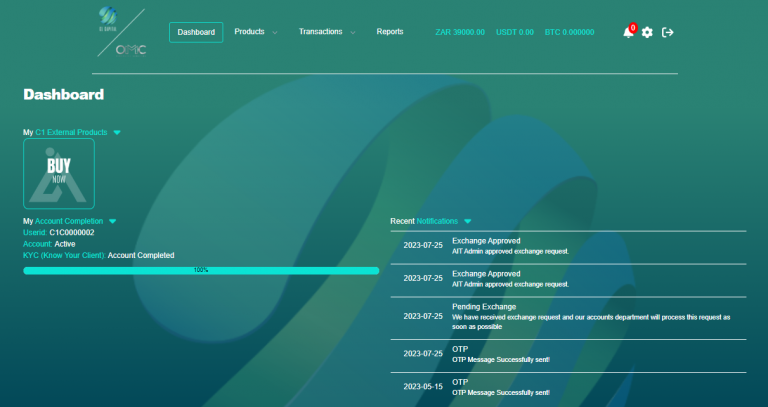Image resolution: width=768 pixels, height=407 pixels.
Task: Collapse the My C1 External Products section
Action: (x=117, y=132)
